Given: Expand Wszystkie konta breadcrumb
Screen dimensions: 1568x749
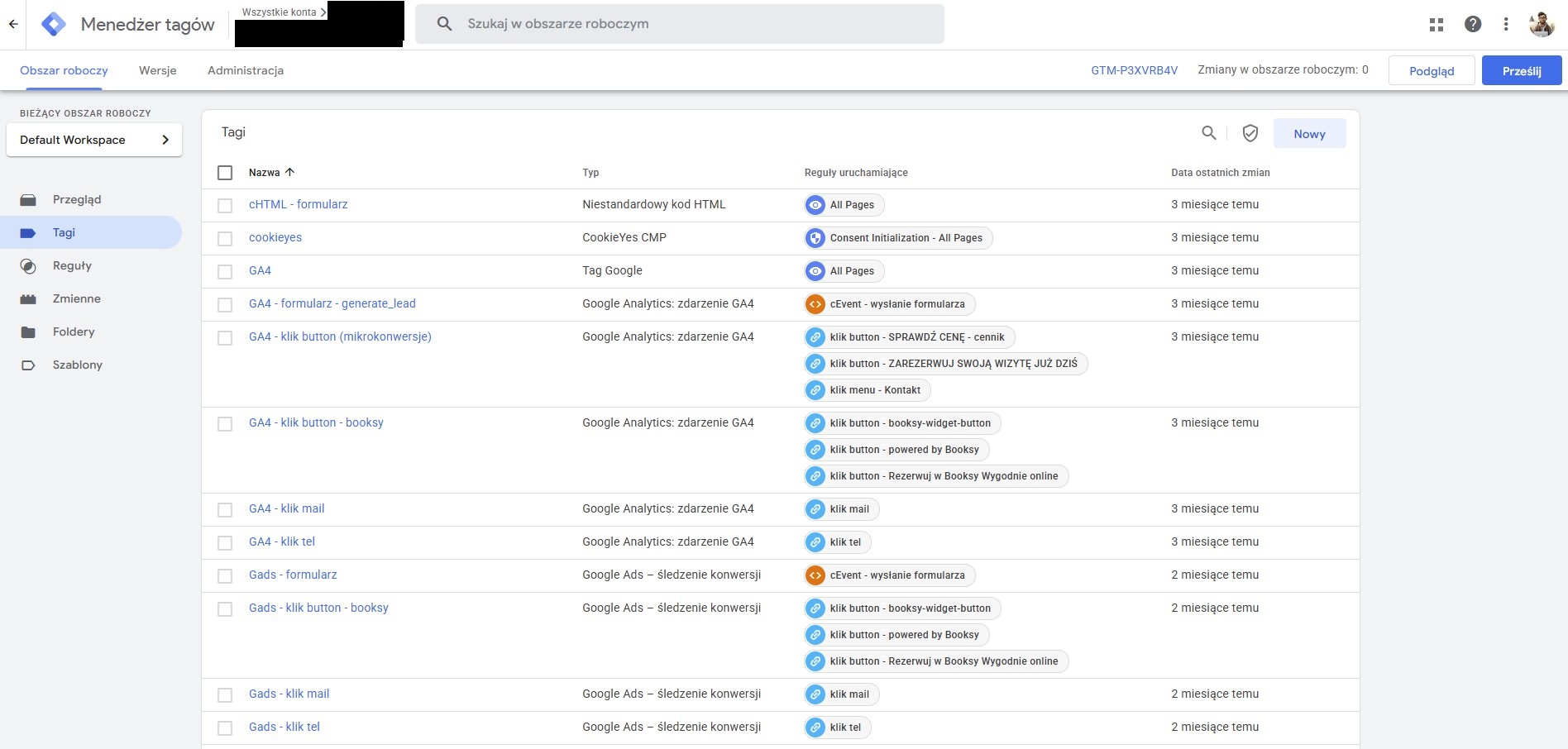Looking at the screenshot, I should 284,12.
